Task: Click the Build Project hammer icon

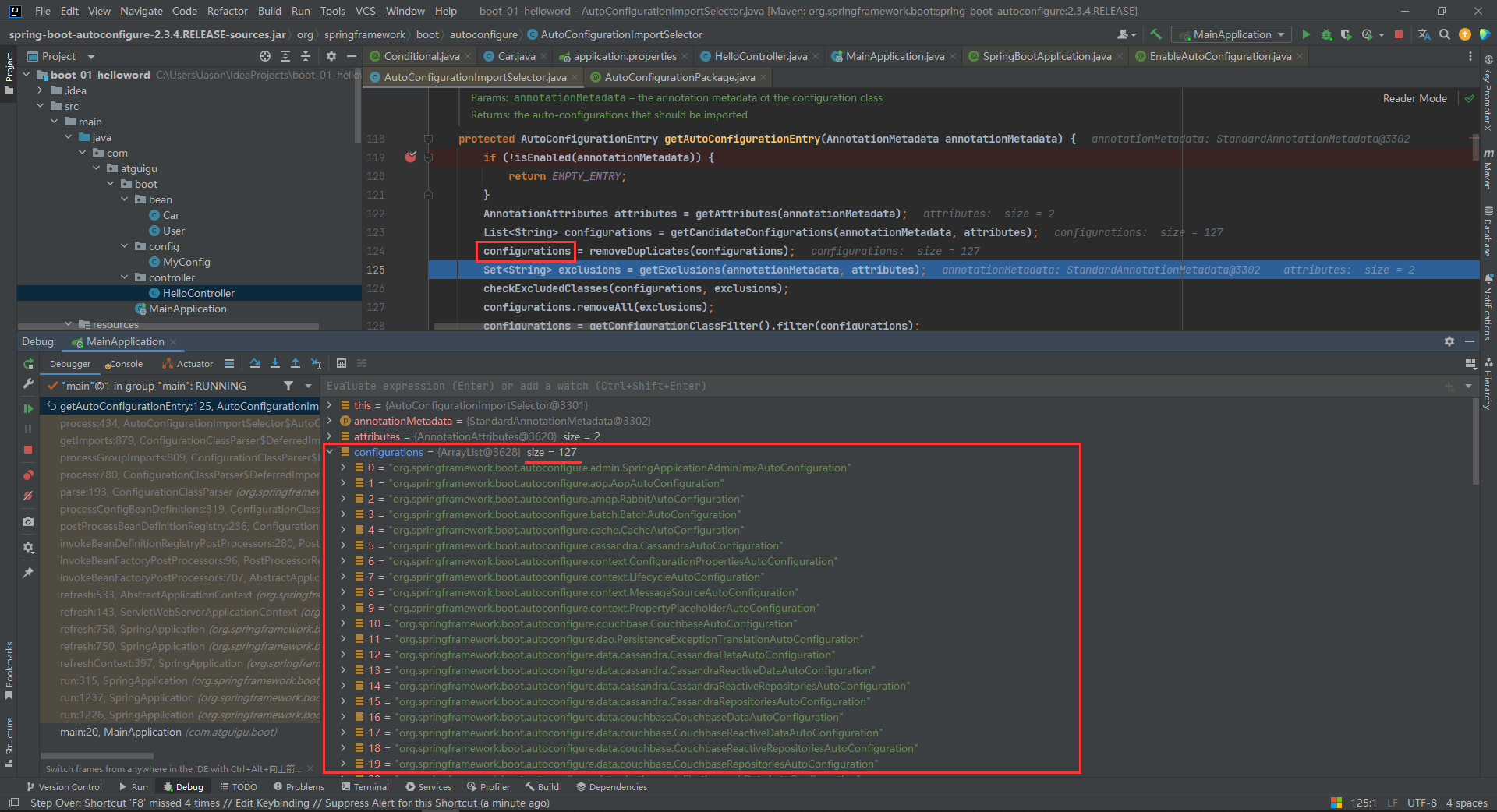Action: pos(1156,34)
